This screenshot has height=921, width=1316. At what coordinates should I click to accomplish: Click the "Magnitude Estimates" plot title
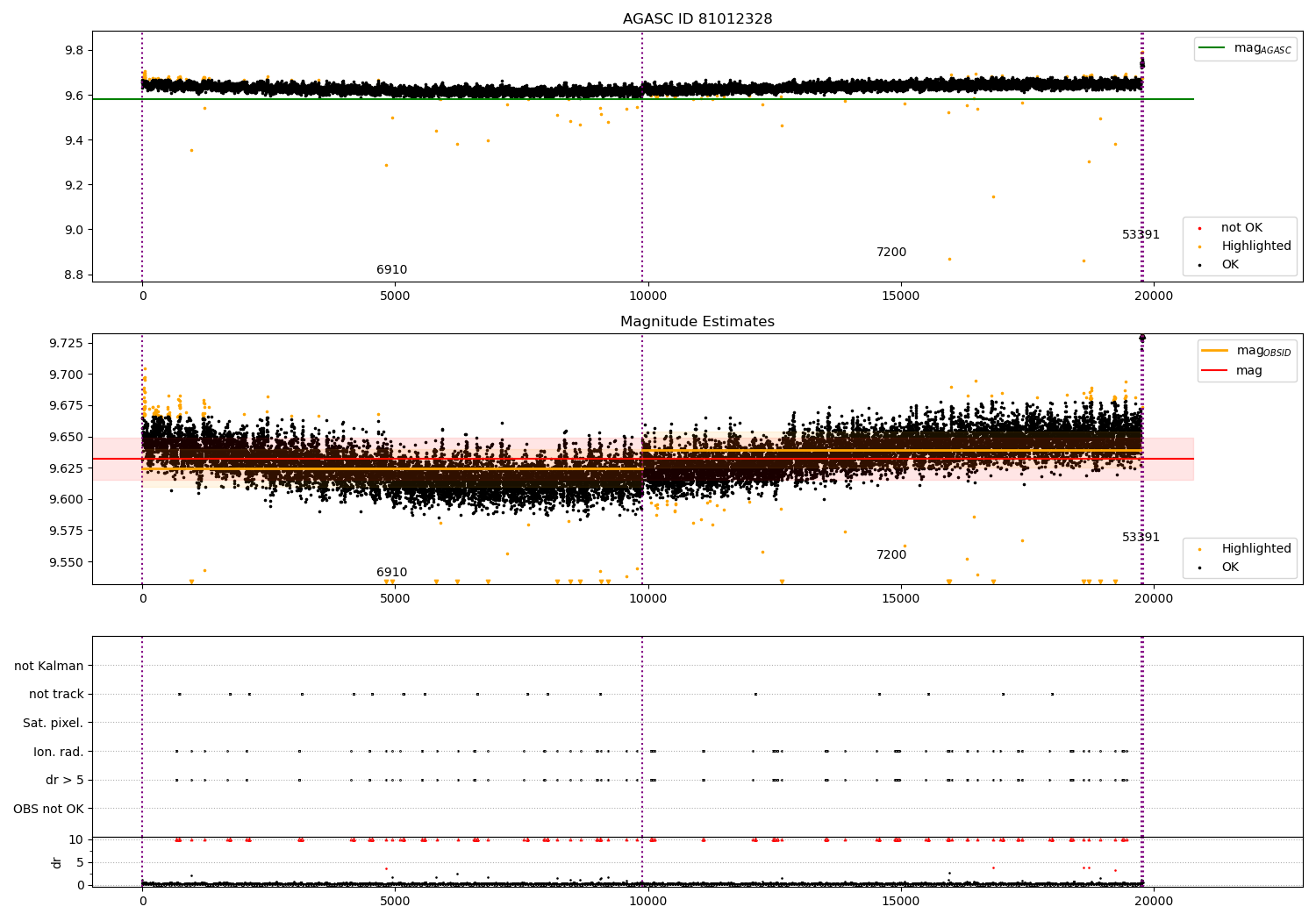tap(697, 322)
